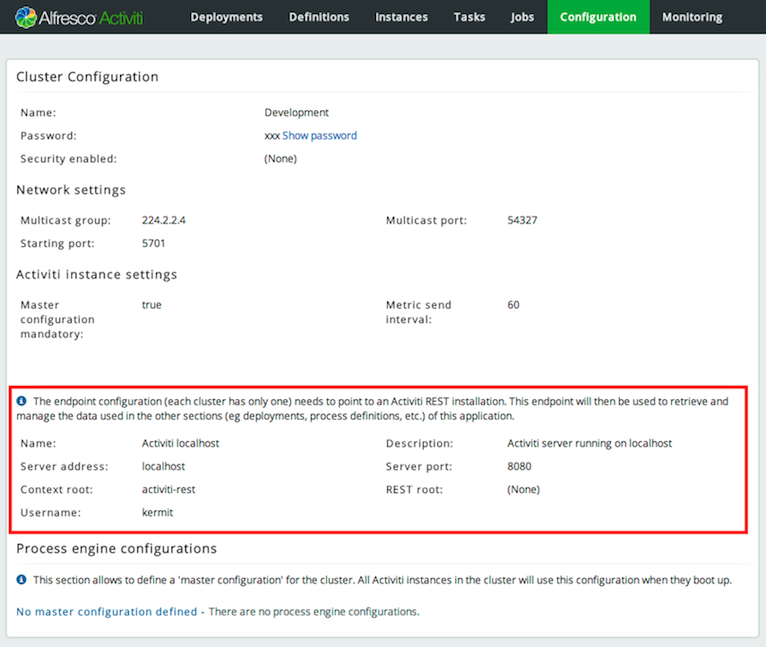The width and height of the screenshot is (766, 647).
Task: Click the Alfresco Activiti logo
Action: click(79, 18)
